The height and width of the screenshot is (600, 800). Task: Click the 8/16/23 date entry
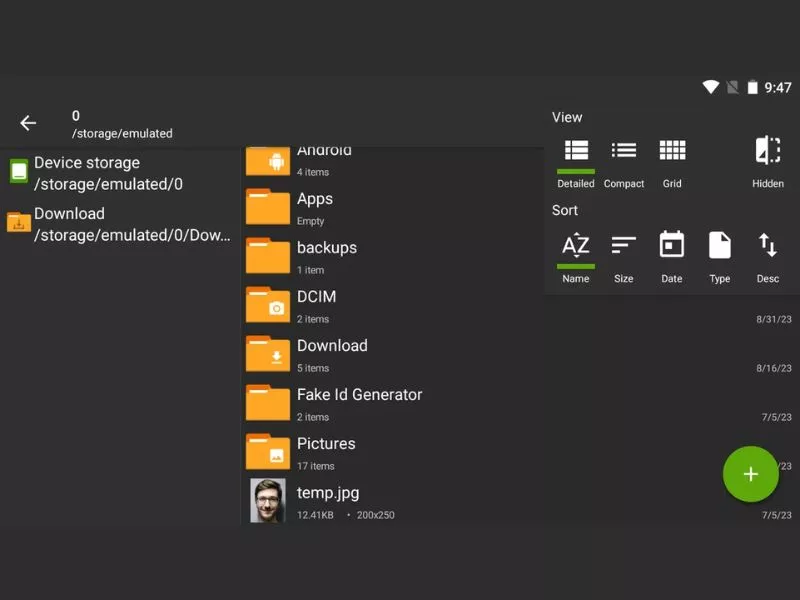[774, 368]
